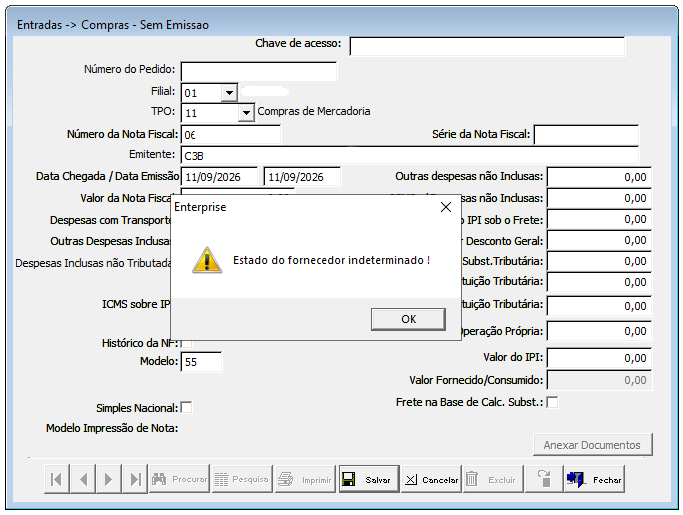
Task: Confirm the warning with OK
Action: [408, 319]
